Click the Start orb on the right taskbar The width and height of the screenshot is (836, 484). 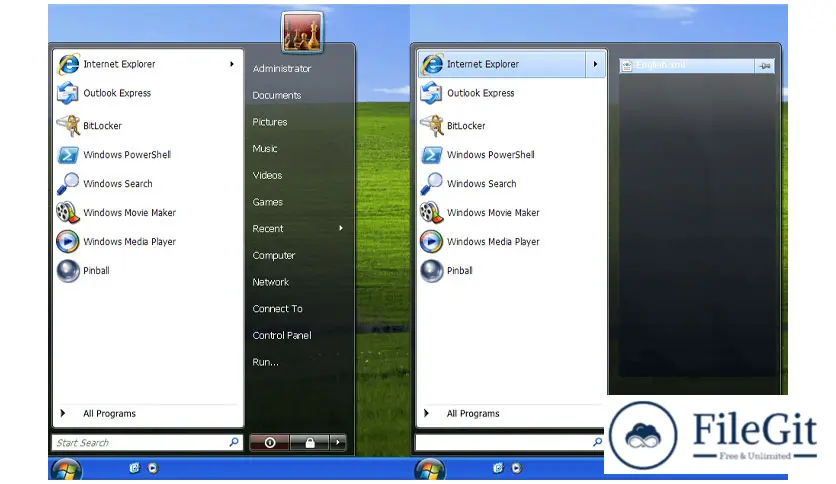tap(430, 469)
